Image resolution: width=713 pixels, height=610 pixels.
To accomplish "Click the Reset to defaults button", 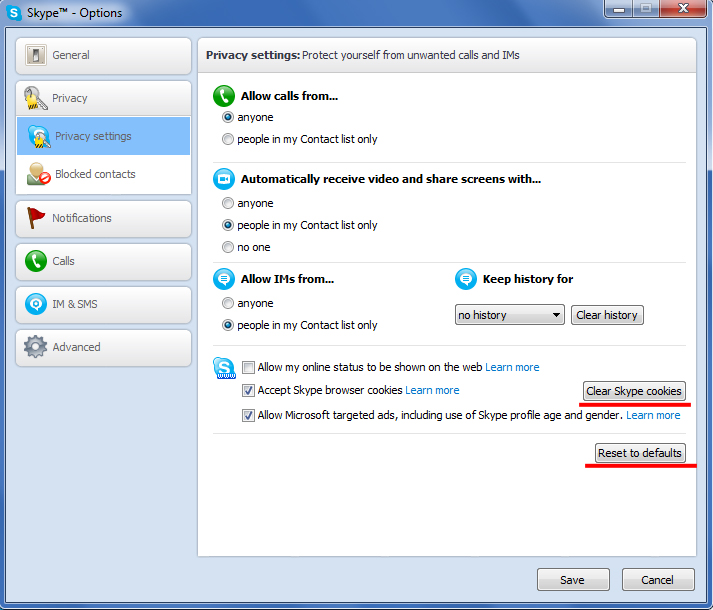I will [x=640, y=453].
